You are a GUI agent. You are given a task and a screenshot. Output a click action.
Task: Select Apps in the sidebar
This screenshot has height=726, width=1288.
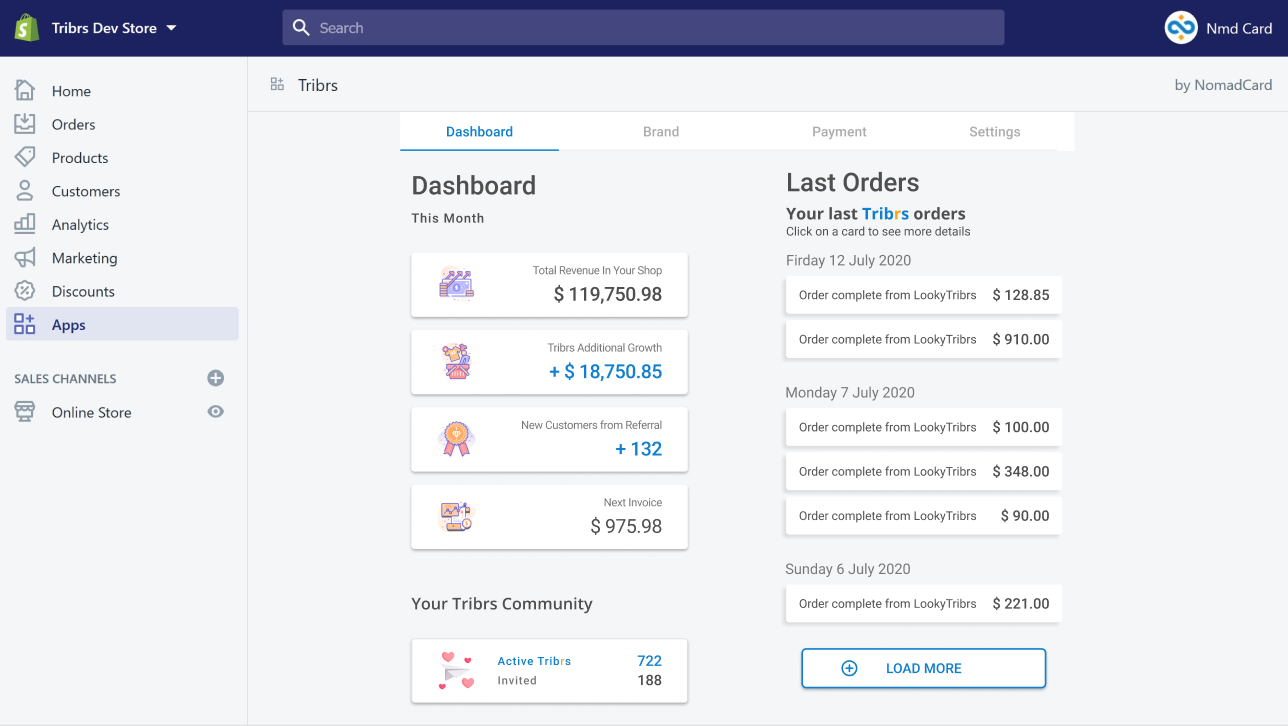point(122,324)
